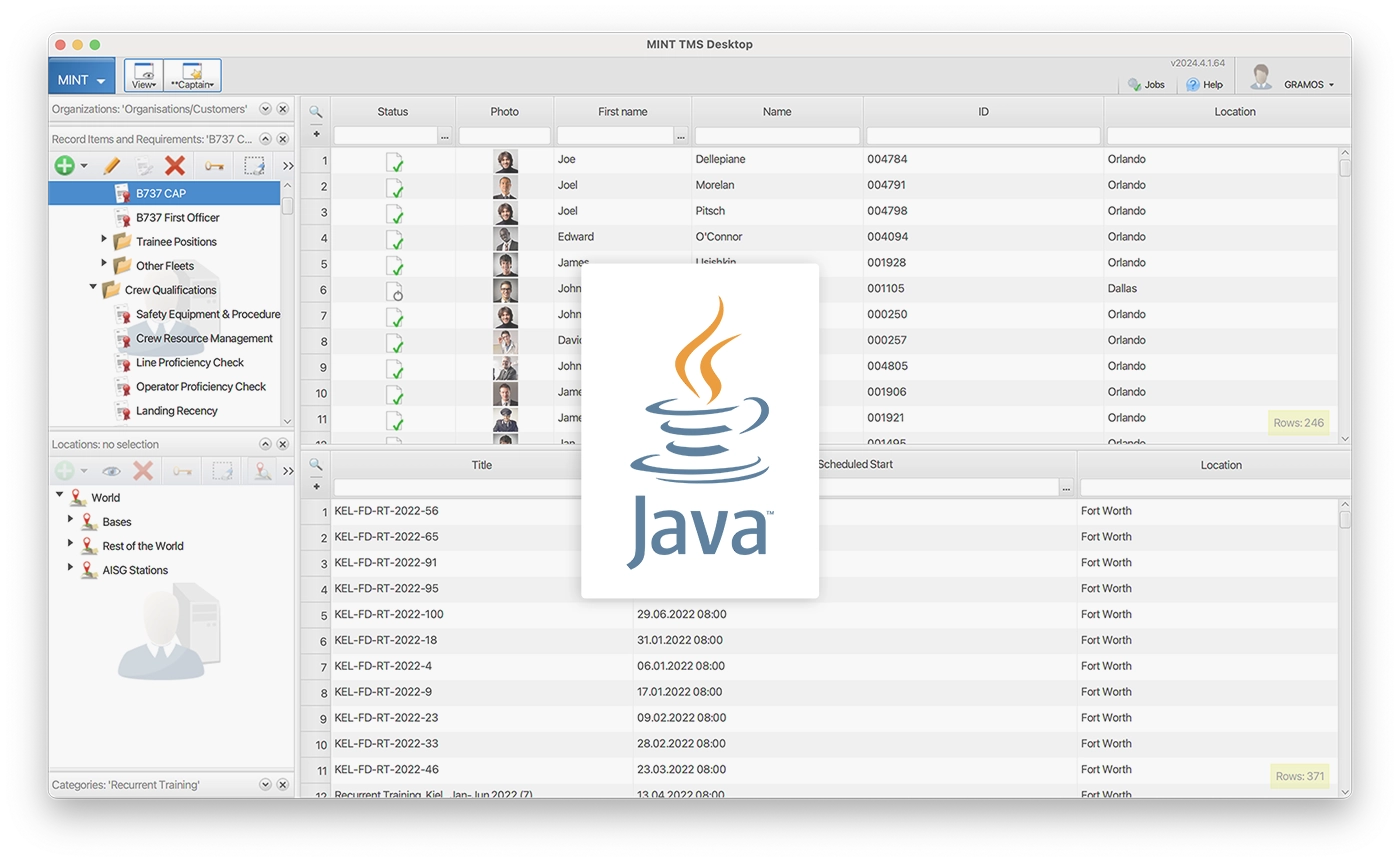Expand the Categories panel chevron

click(x=265, y=785)
